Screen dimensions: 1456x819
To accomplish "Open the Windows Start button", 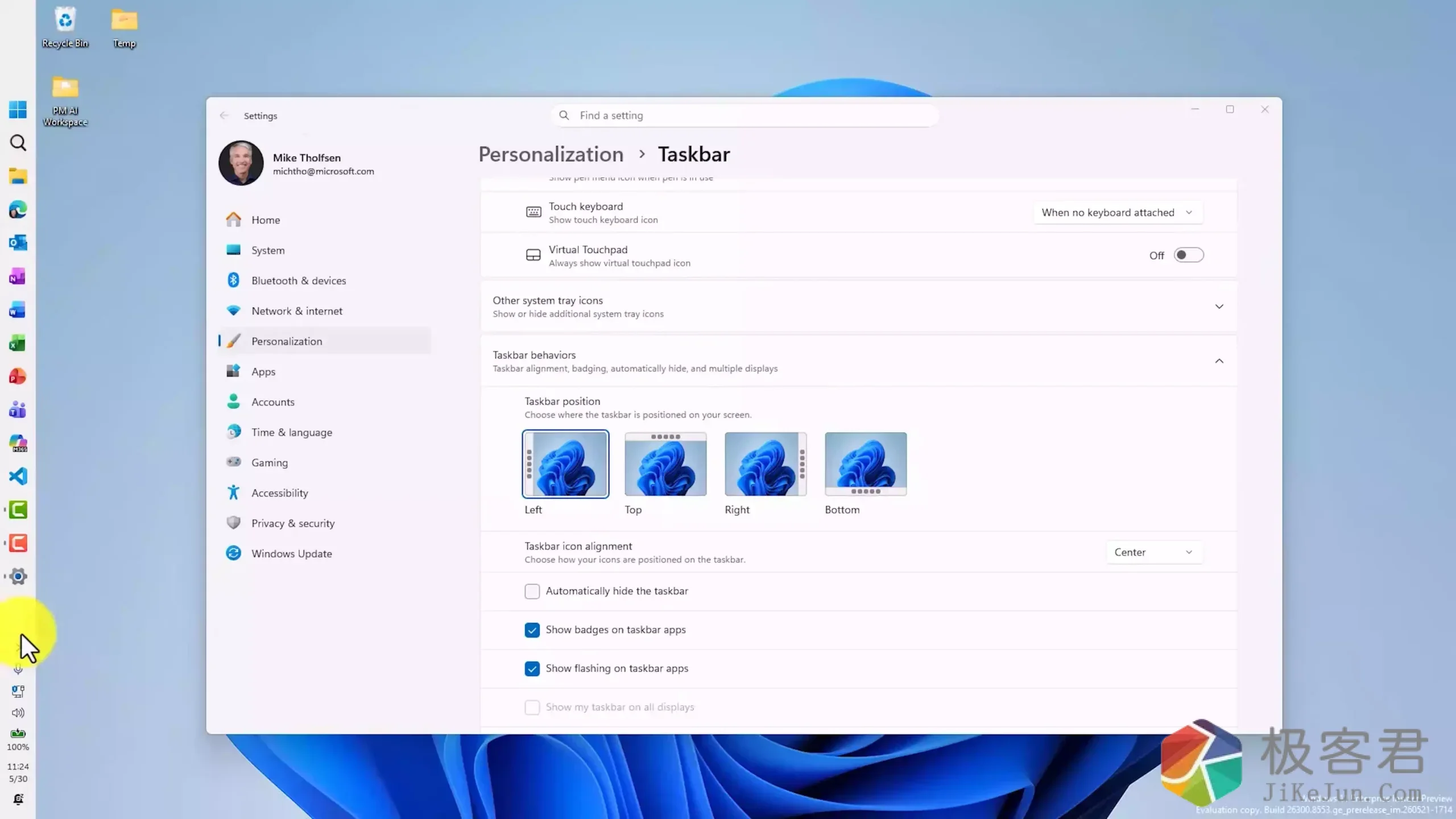I will tap(18, 109).
